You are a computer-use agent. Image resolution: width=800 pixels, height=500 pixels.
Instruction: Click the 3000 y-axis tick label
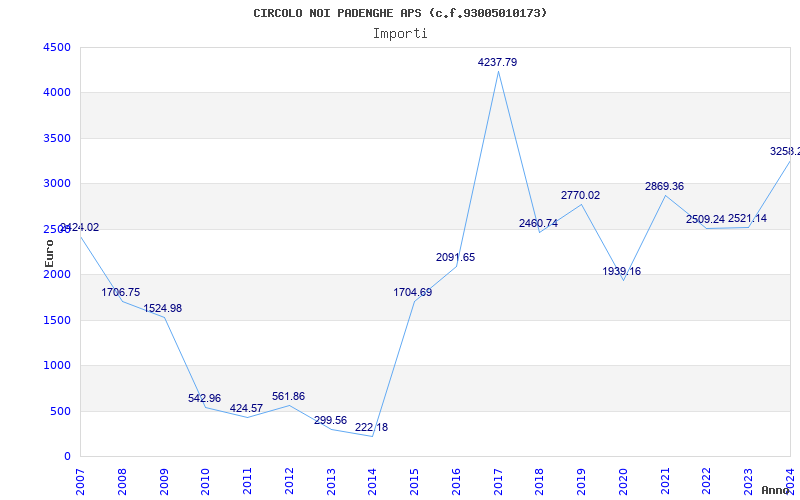(57, 184)
